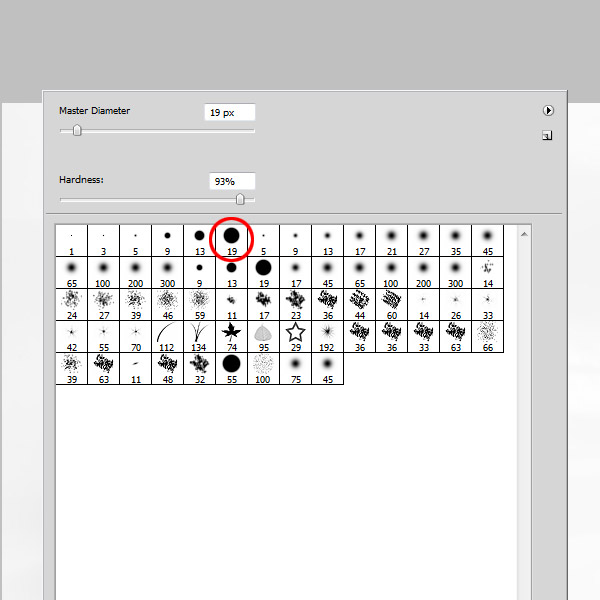The image size is (600, 600).
Task: Choose the textured 48 brush
Action: click(167, 369)
